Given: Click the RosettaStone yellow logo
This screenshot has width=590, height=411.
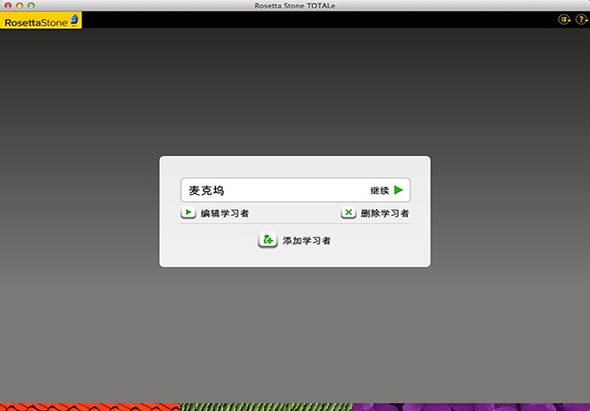Looking at the screenshot, I should tap(41, 20).
